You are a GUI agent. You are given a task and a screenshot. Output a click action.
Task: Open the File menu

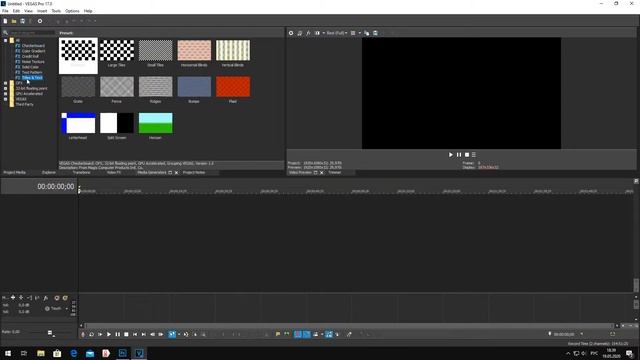[x=5, y=11]
